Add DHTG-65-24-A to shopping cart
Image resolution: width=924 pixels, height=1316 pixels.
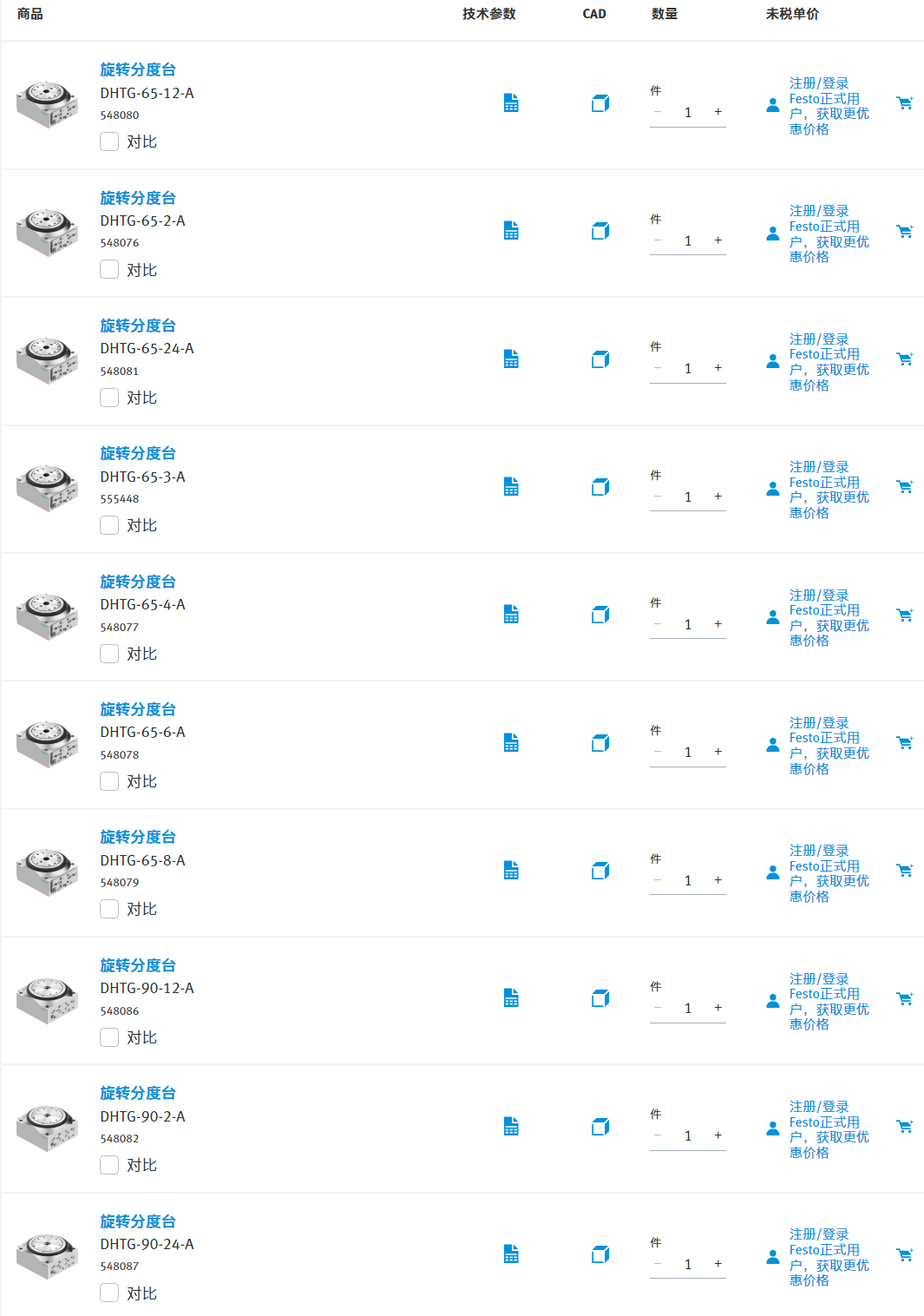tap(905, 359)
